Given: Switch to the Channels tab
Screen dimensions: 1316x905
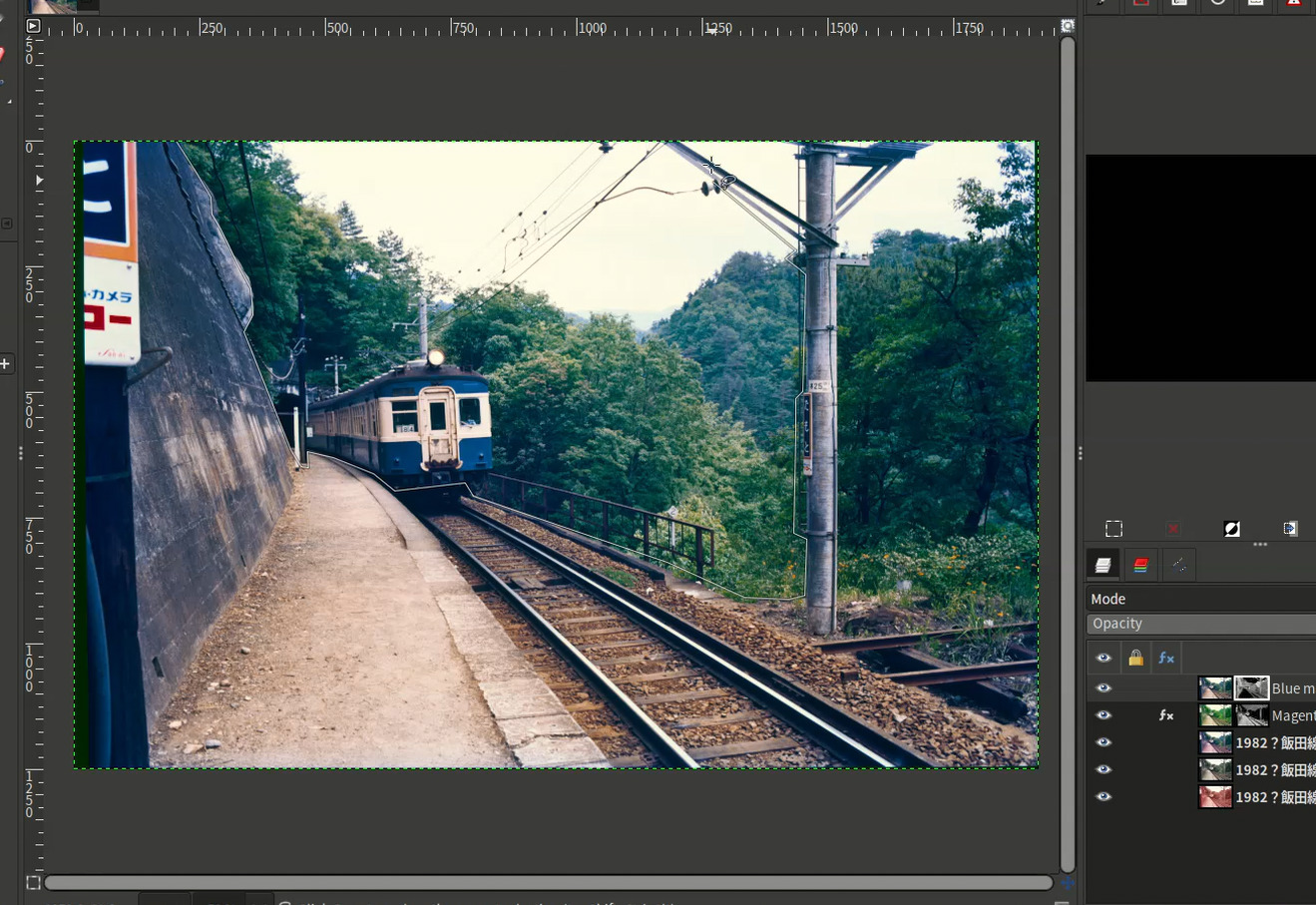Looking at the screenshot, I should (x=1140, y=566).
